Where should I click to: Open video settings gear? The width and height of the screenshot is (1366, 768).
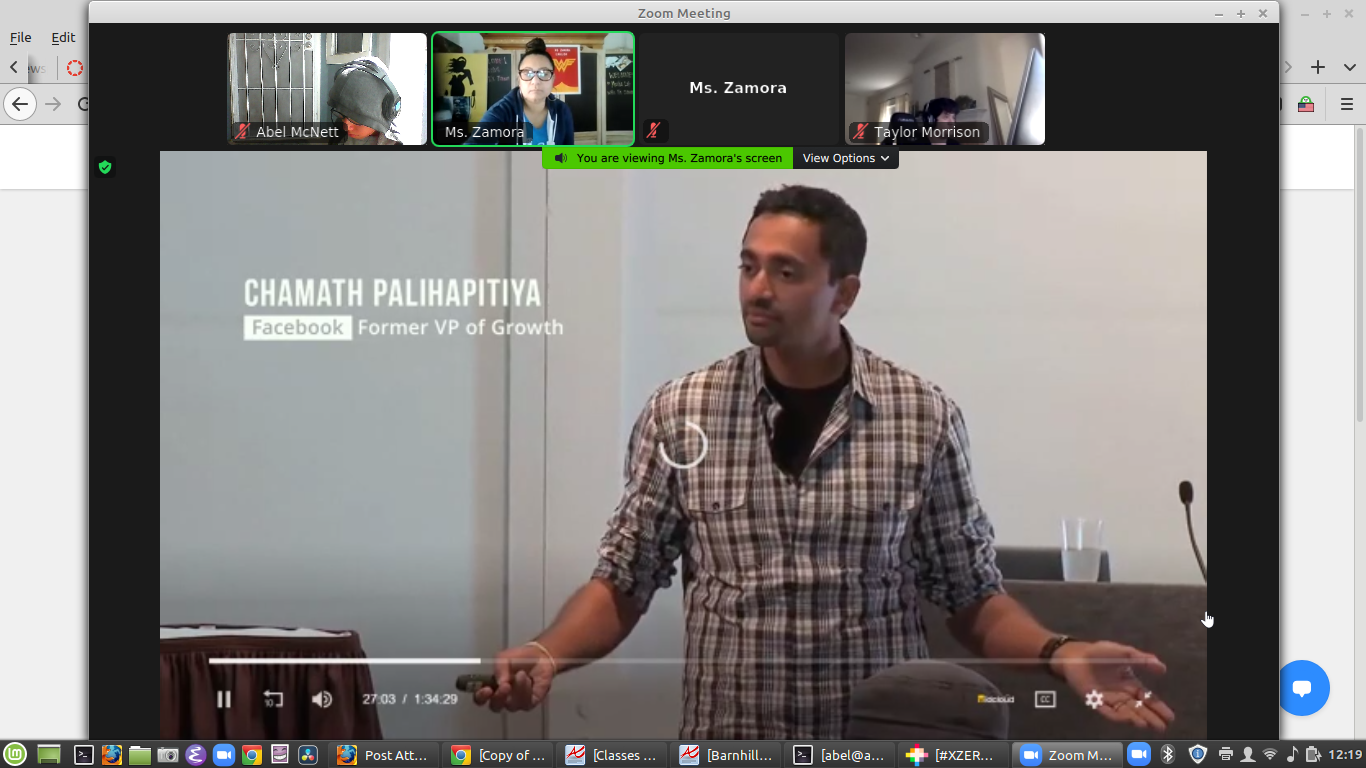[x=1094, y=699]
